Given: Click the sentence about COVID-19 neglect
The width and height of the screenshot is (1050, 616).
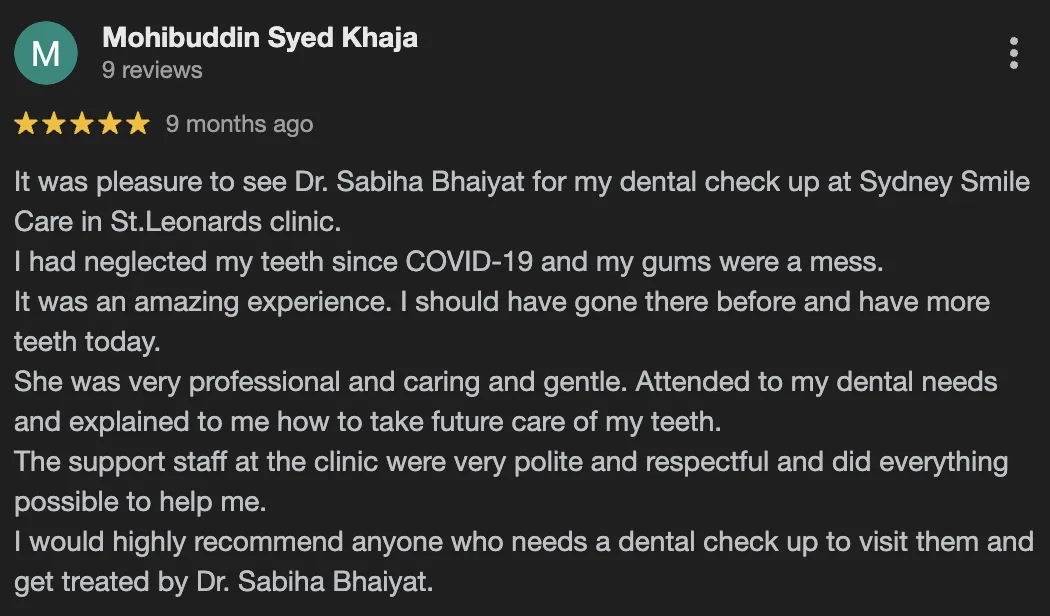Looking at the screenshot, I should click(449, 262).
